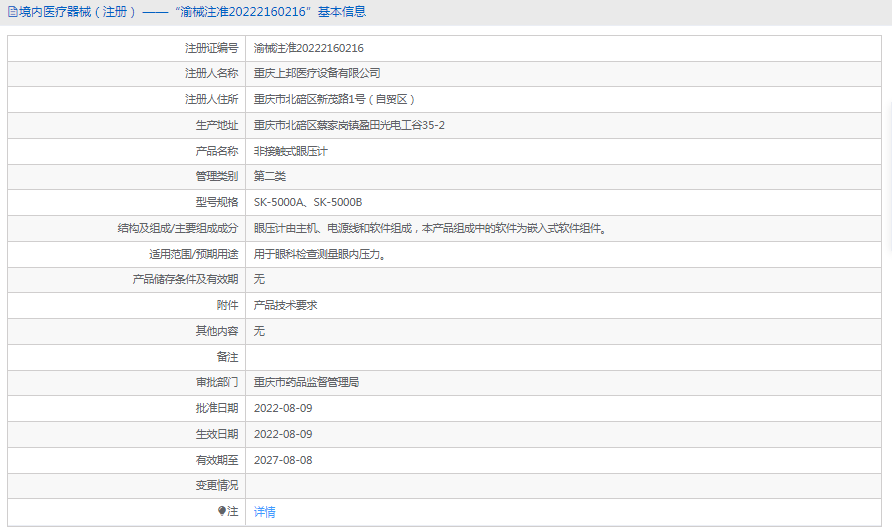Click 无 value in 产品储存条件及有效期 row
Image resolution: width=892 pixels, height=530 pixels.
259,279
